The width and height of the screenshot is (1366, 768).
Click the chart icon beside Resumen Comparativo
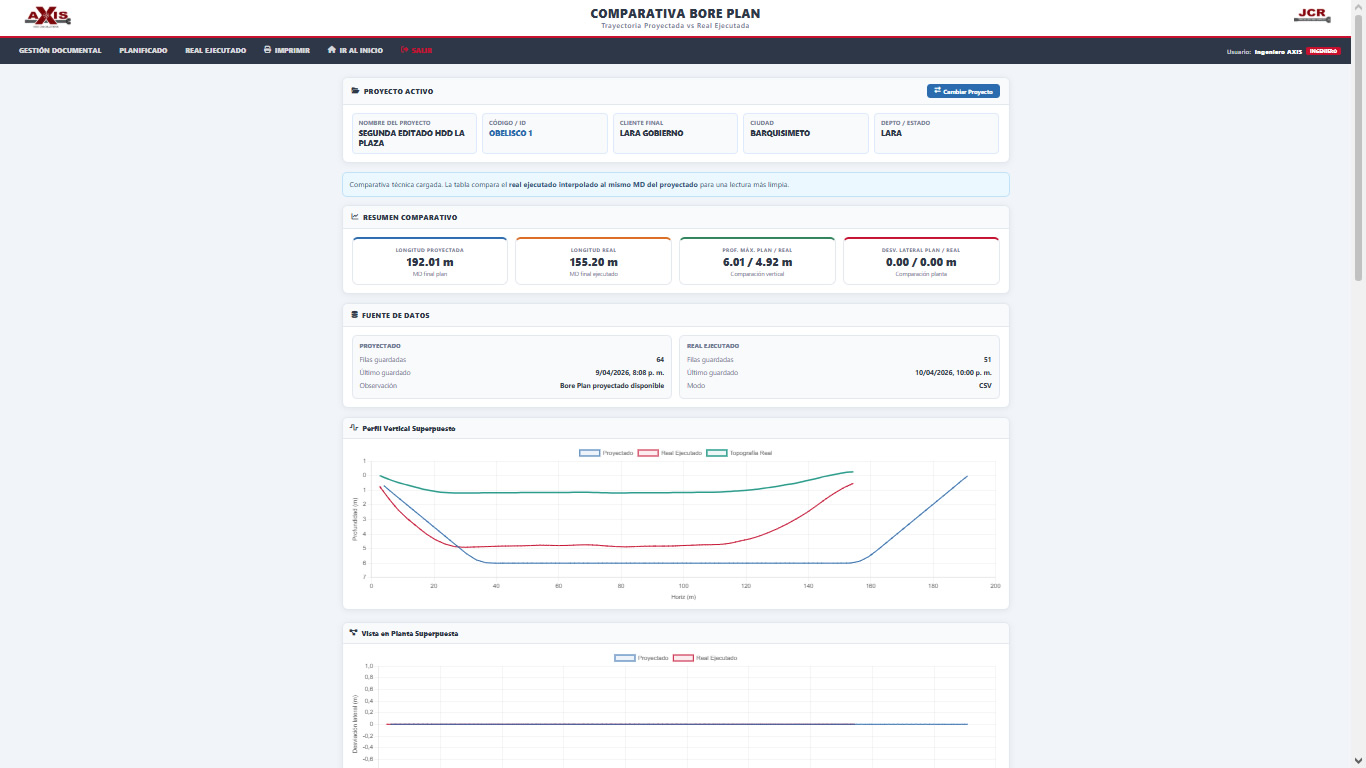355,217
